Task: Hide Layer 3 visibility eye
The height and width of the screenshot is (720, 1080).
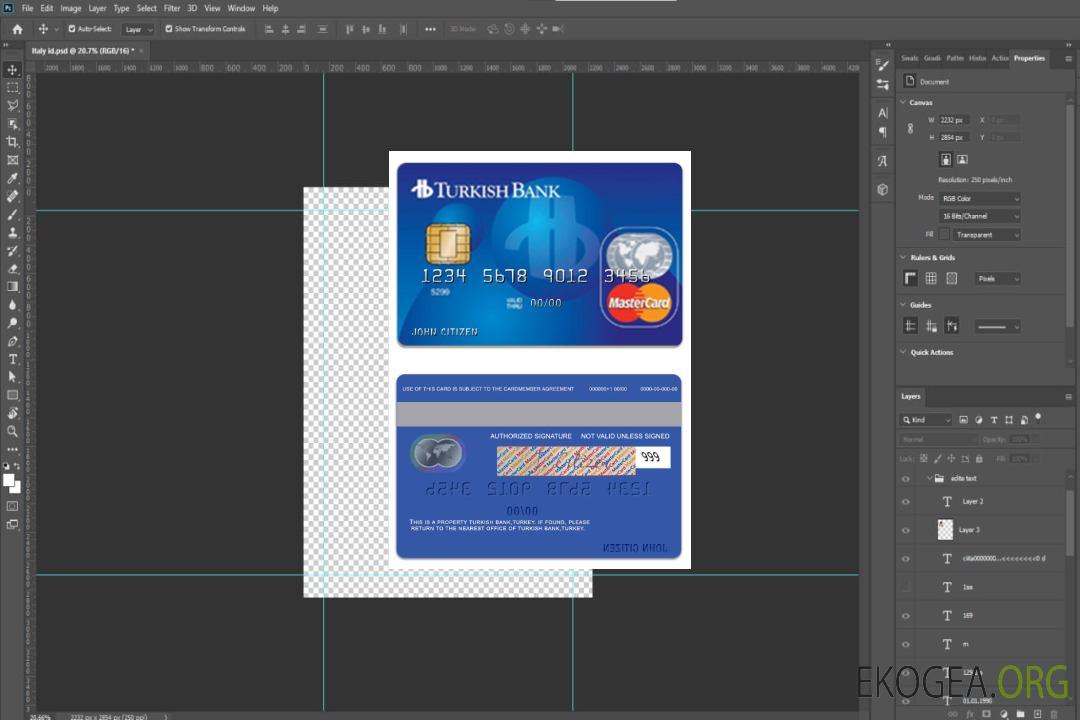Action: point(906,531)
